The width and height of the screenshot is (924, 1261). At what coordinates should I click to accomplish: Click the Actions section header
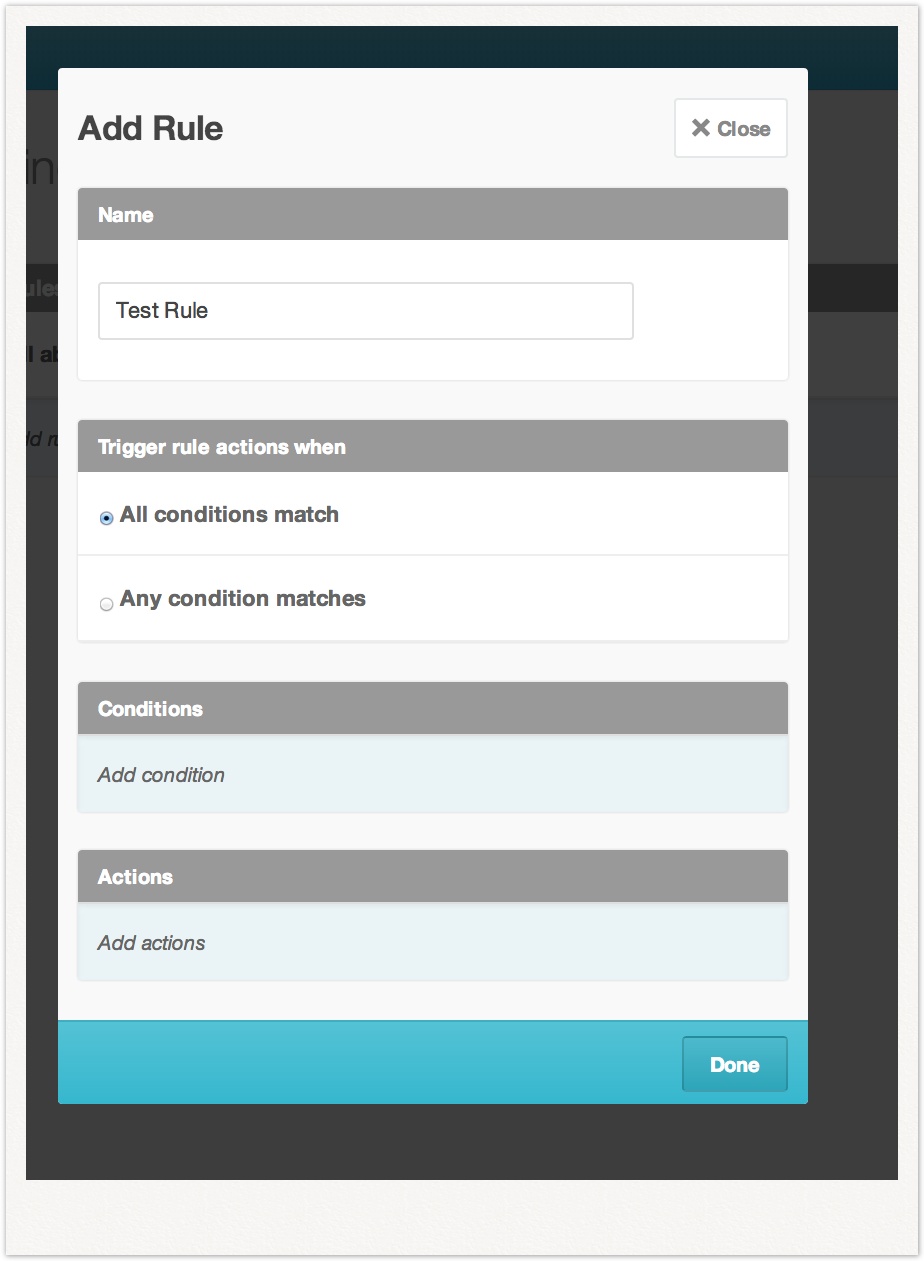click(433, 877)
